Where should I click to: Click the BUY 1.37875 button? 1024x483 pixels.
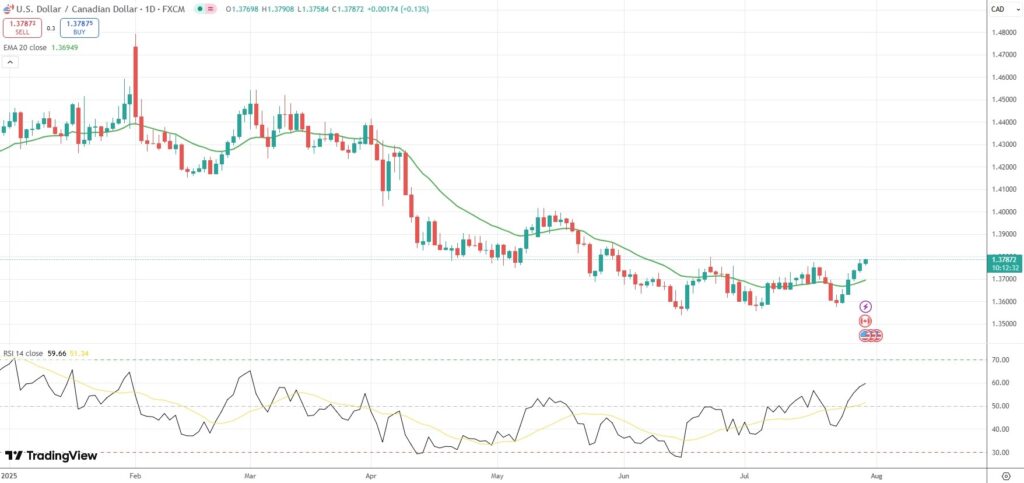point(79,28)
